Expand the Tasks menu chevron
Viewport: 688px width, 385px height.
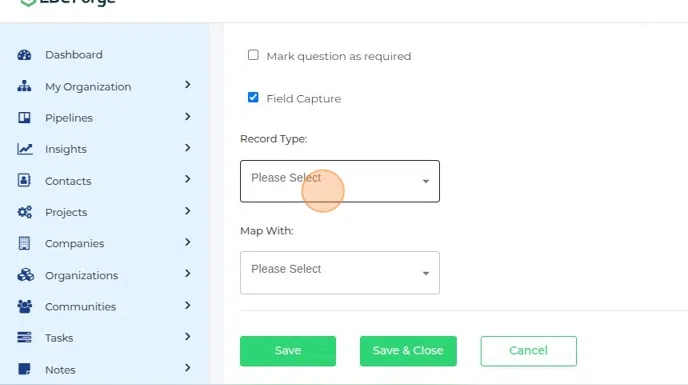pyautogui.click(x=188, y=337)
